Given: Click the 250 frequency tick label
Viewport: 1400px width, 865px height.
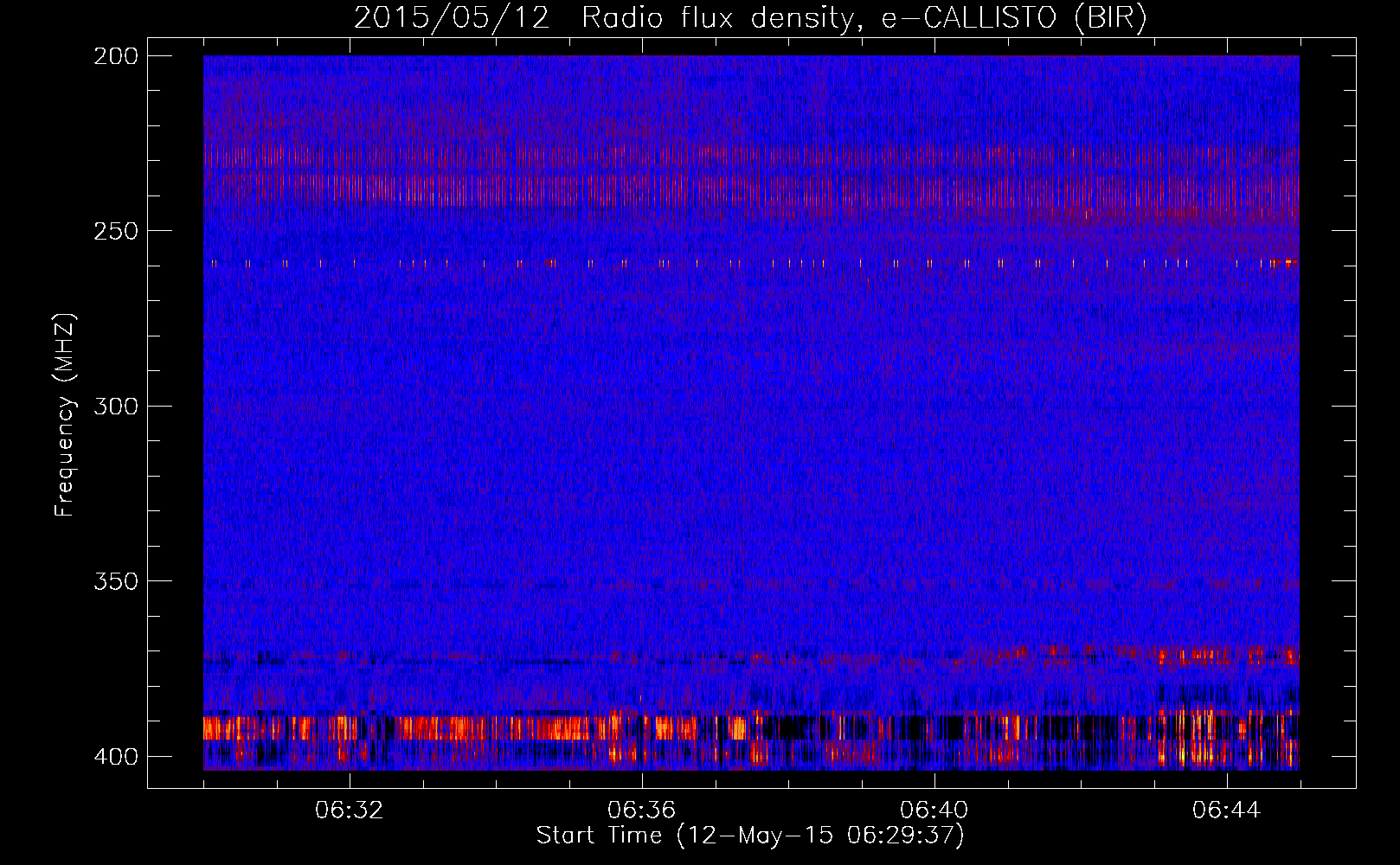Looking at the screenshot, I should coord(116,231).
